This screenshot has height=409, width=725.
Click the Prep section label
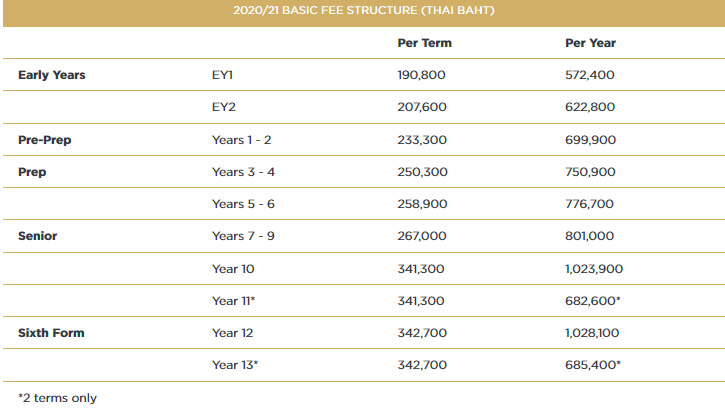[x=33, y=172]
